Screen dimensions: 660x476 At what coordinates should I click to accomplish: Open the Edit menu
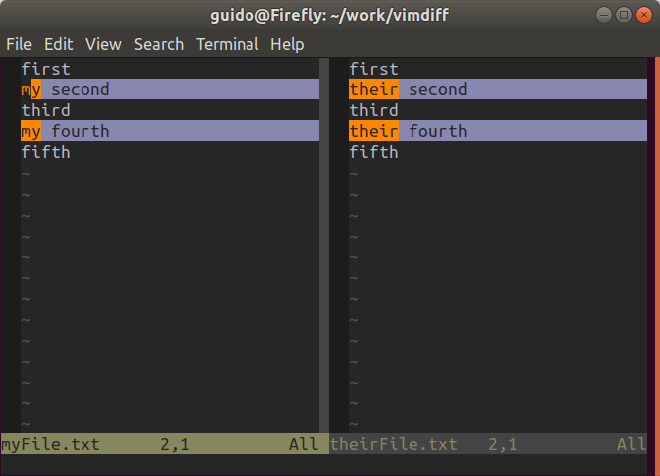click(x=58, y=44)
